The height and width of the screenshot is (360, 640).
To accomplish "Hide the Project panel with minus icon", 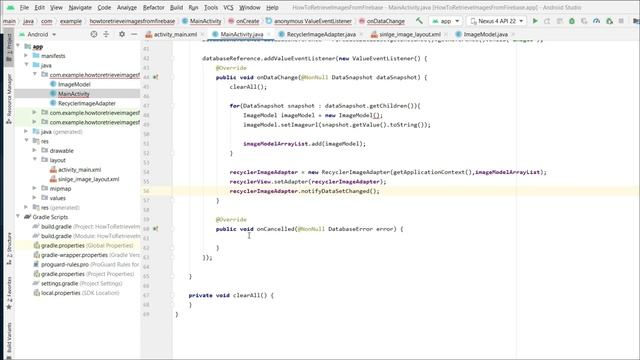I will pyautogui.click(x=134, y=34).
